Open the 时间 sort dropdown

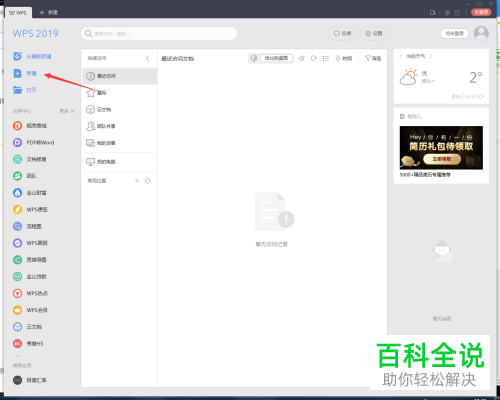point(344,58)
